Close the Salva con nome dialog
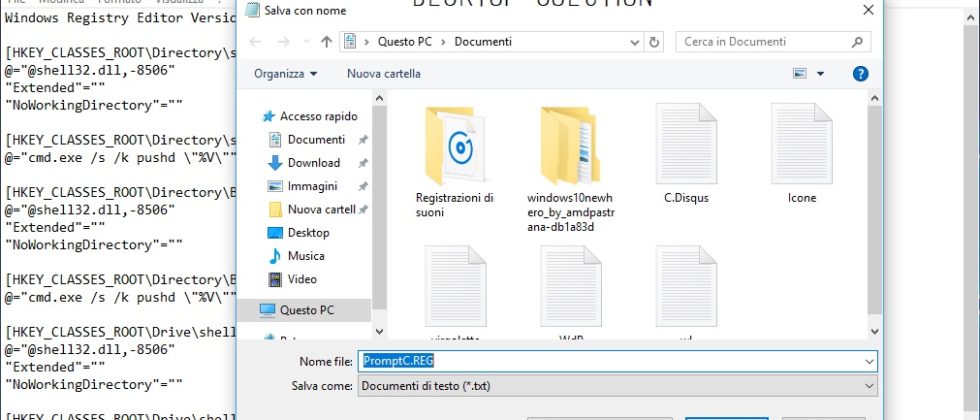980x420 pixels. (x=868, y=10)
